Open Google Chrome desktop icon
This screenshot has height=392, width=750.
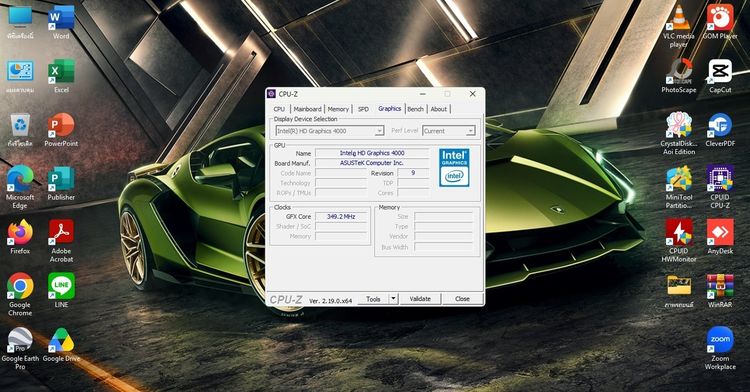[x=20, y=294]
